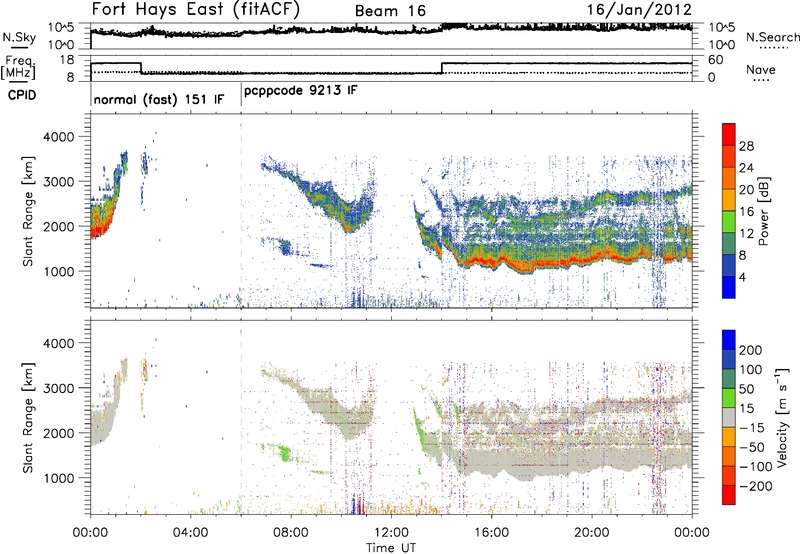Click the 'Freq. [MHz]' axis label
This screenshot has height=554, width=800.
[x=19, y=68]
